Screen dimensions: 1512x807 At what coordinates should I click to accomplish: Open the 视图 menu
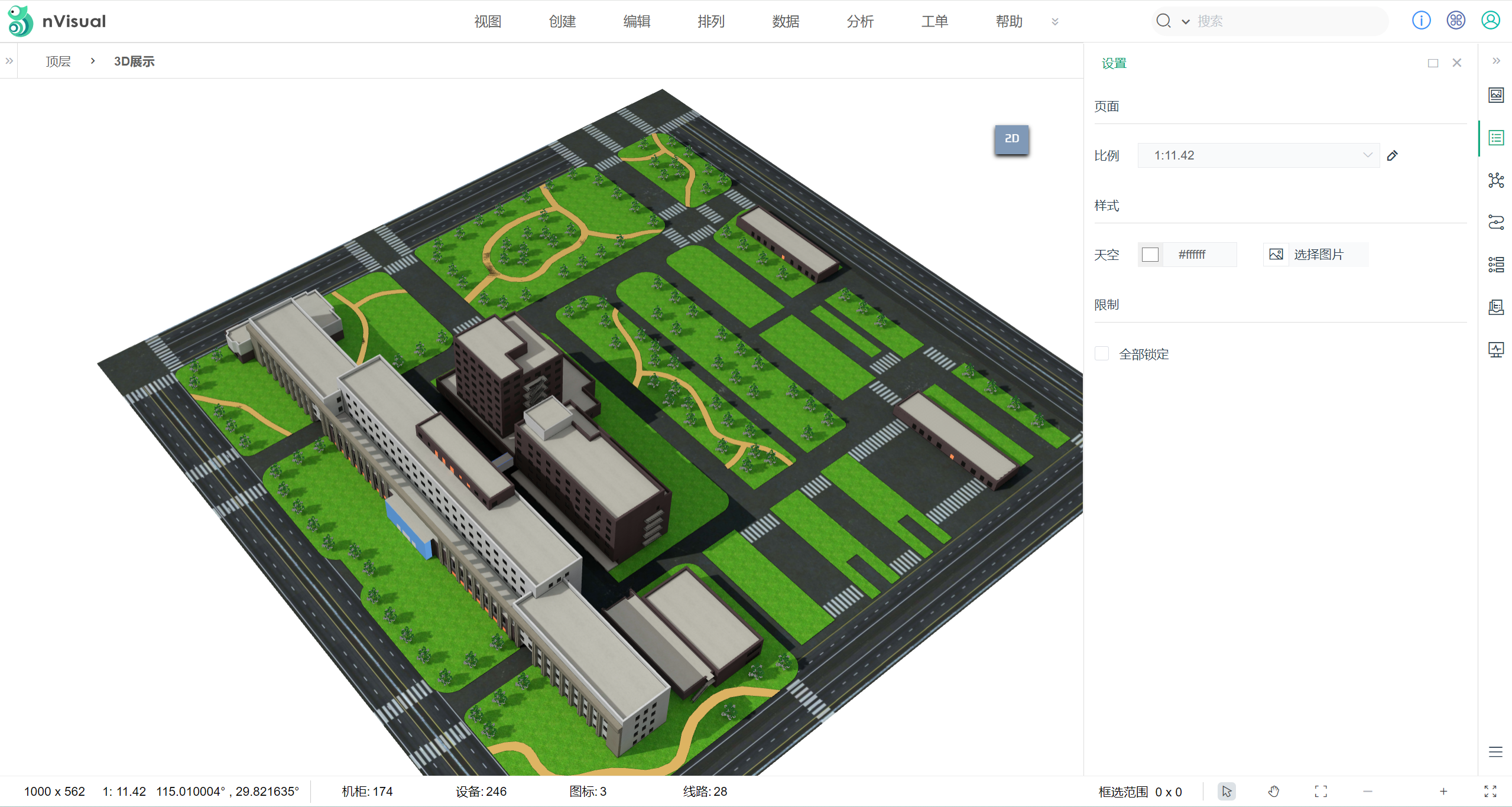coord(488,22)
